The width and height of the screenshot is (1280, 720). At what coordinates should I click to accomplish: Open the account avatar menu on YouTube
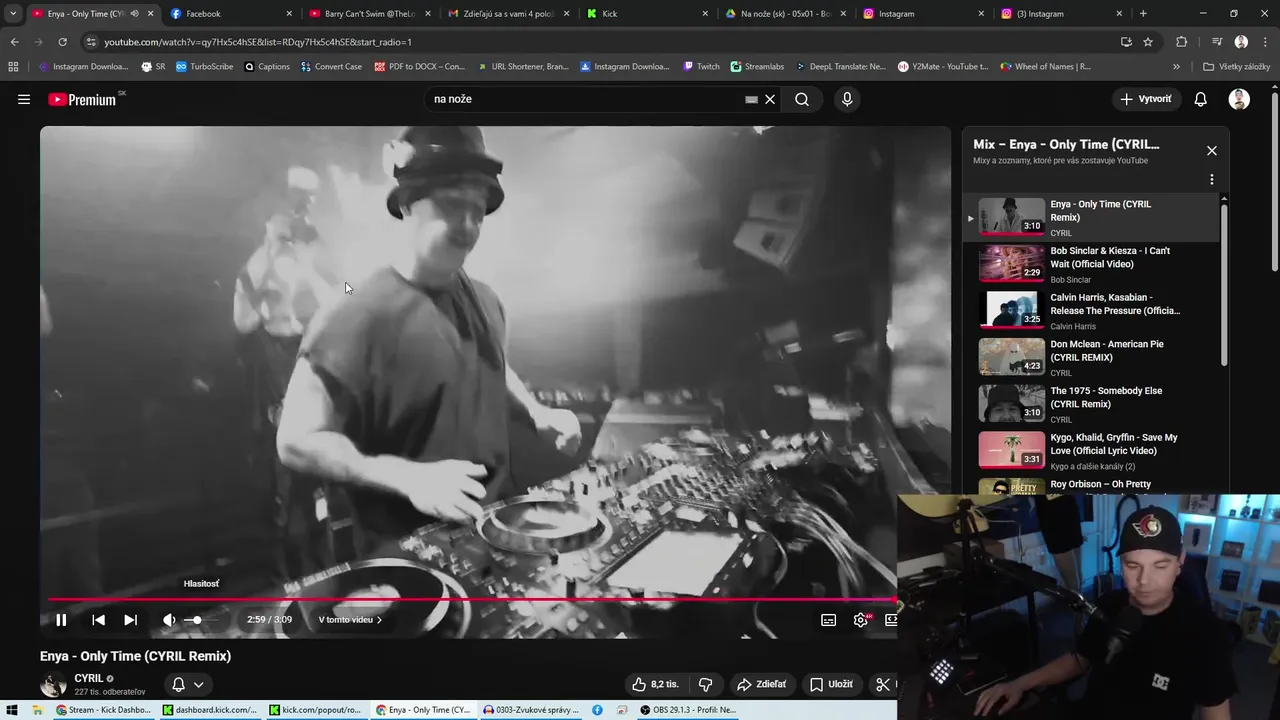click(1239, 99)
